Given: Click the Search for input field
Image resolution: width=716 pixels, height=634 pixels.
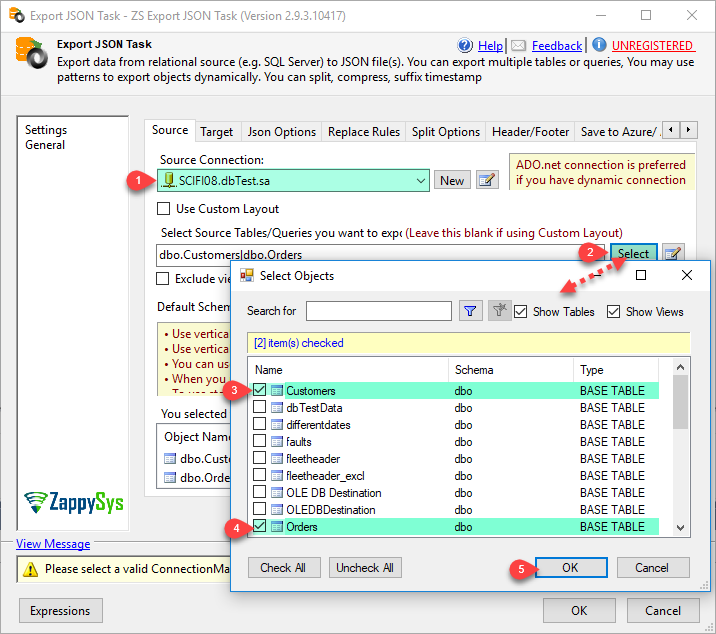Looking at the screenshot, I should click(x=379, y=311).
